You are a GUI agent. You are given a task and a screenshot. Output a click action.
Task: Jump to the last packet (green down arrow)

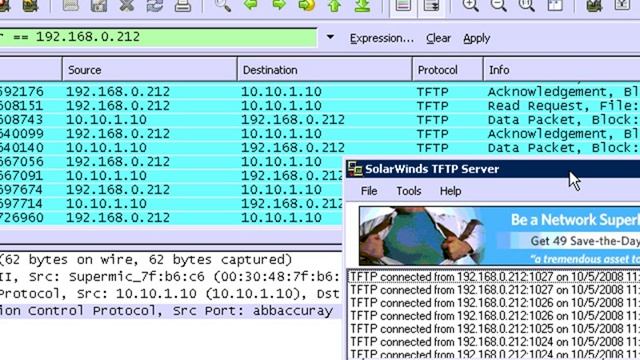[362, 5]
